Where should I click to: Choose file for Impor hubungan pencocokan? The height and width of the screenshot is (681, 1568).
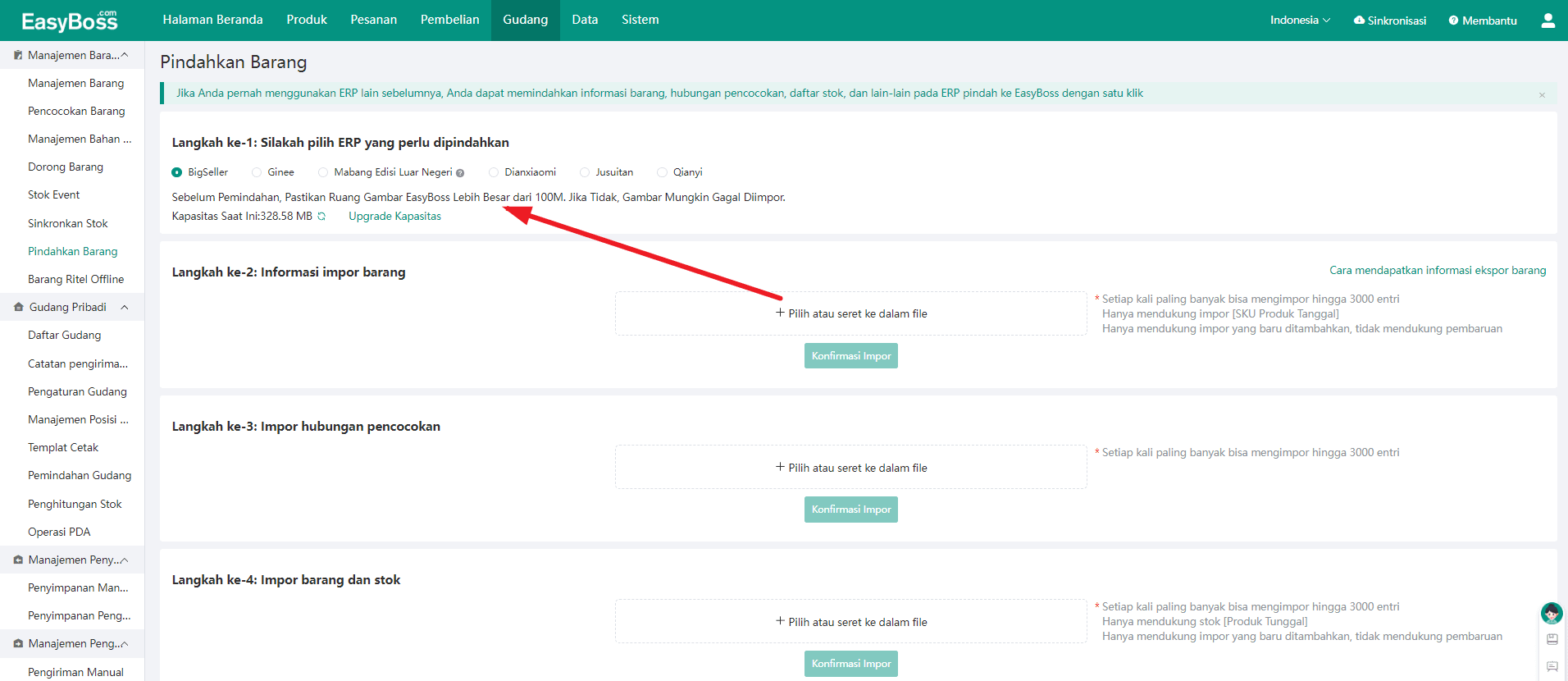coord(851,467)
